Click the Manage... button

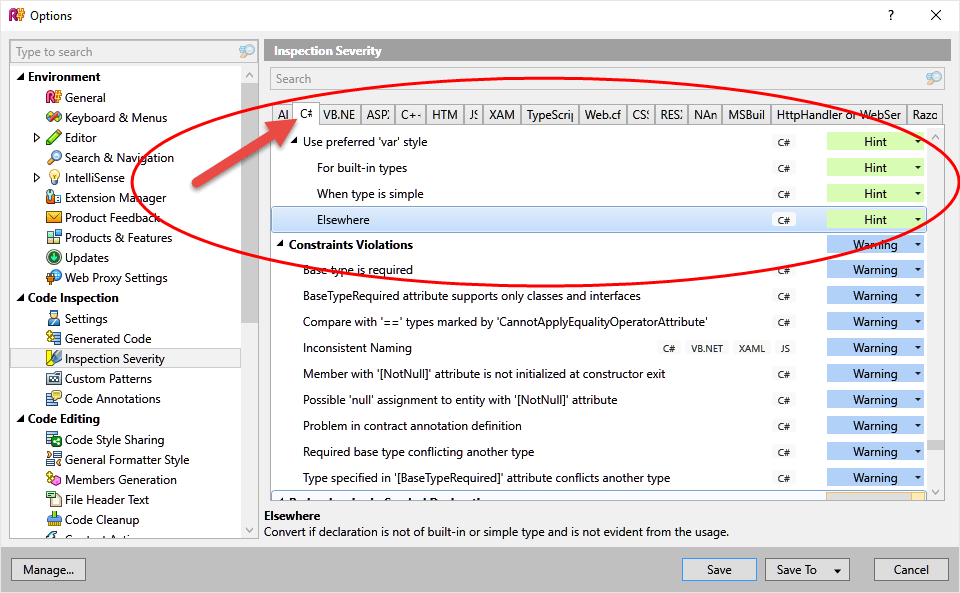pyautogui.click(x=48, y=570)
